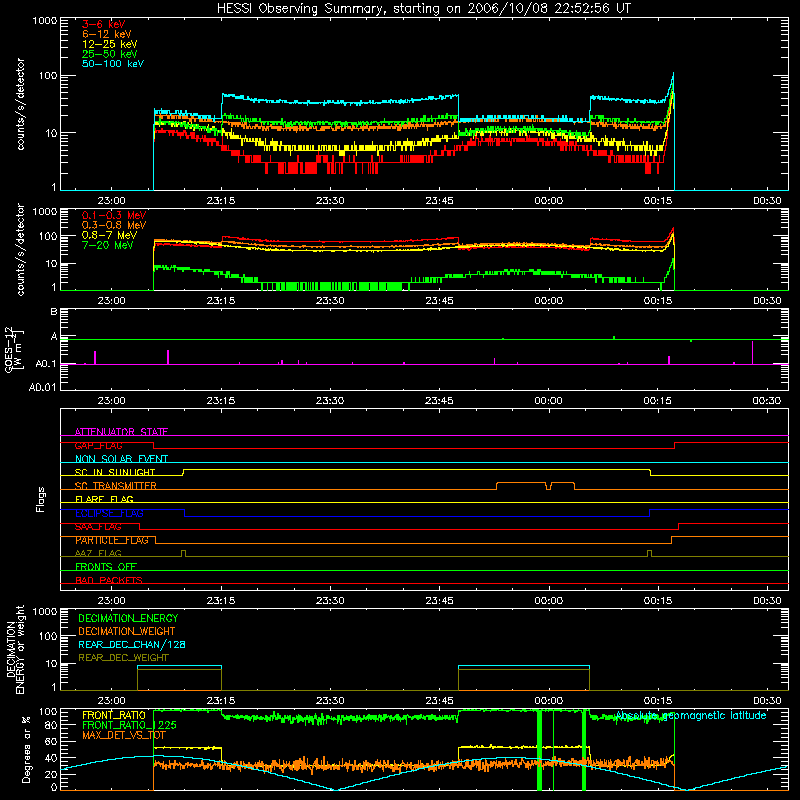Image resolution: width=800 pixels, height=800 pixels.
Task: Click the orange "6-12 keV" legend label
Action: [x=107, y=34]
